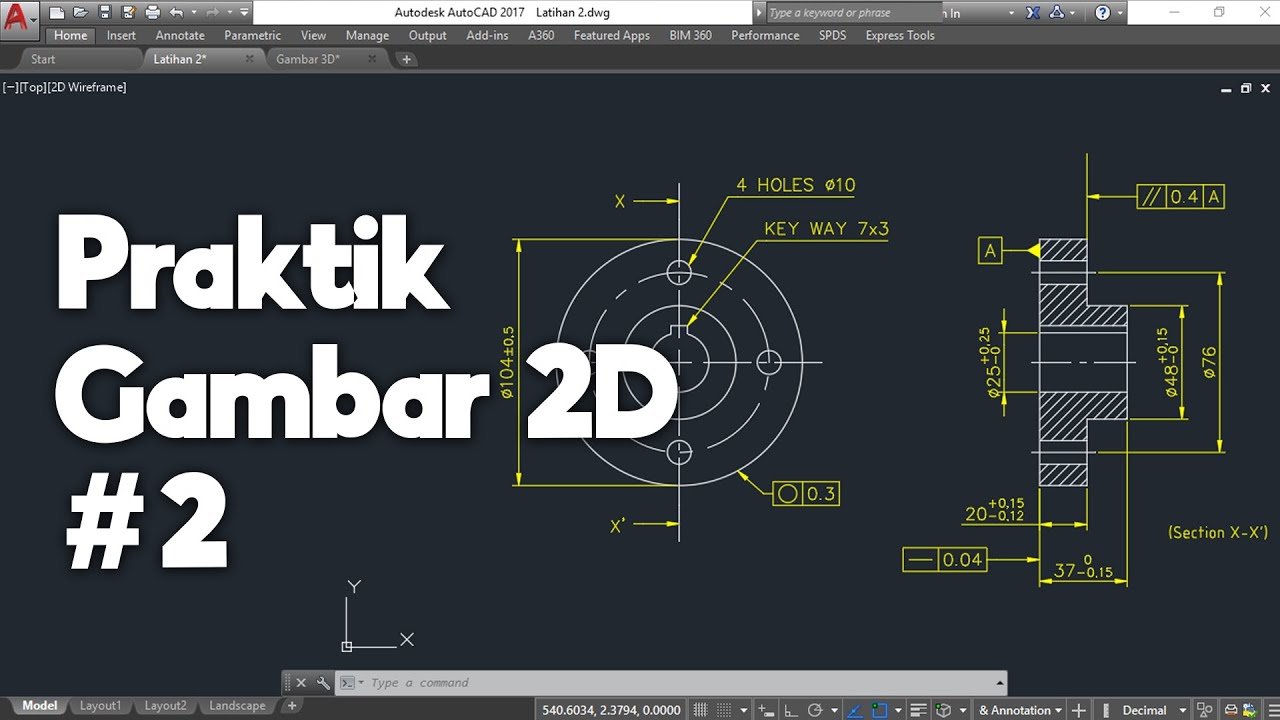
Task: Toggle Snap mode in status bar
Action: click(x=725, y=710)
